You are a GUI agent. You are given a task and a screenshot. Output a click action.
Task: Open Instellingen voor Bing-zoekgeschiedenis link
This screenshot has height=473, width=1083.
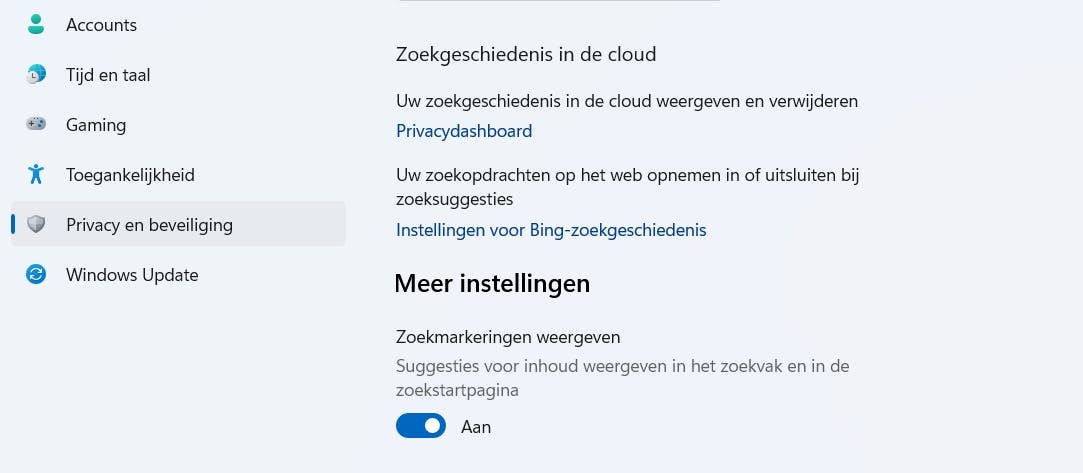pos(551,230)
